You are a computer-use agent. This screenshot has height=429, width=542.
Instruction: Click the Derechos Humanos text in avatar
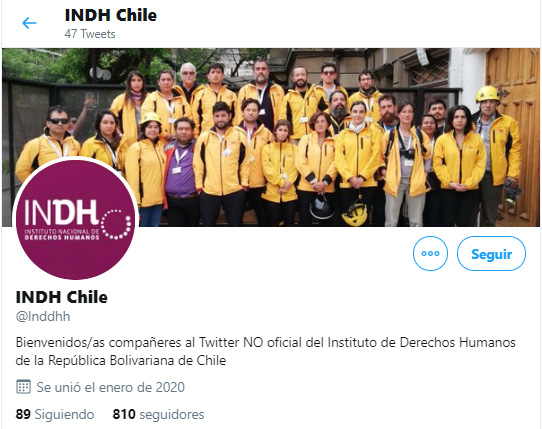pos(62,238)
